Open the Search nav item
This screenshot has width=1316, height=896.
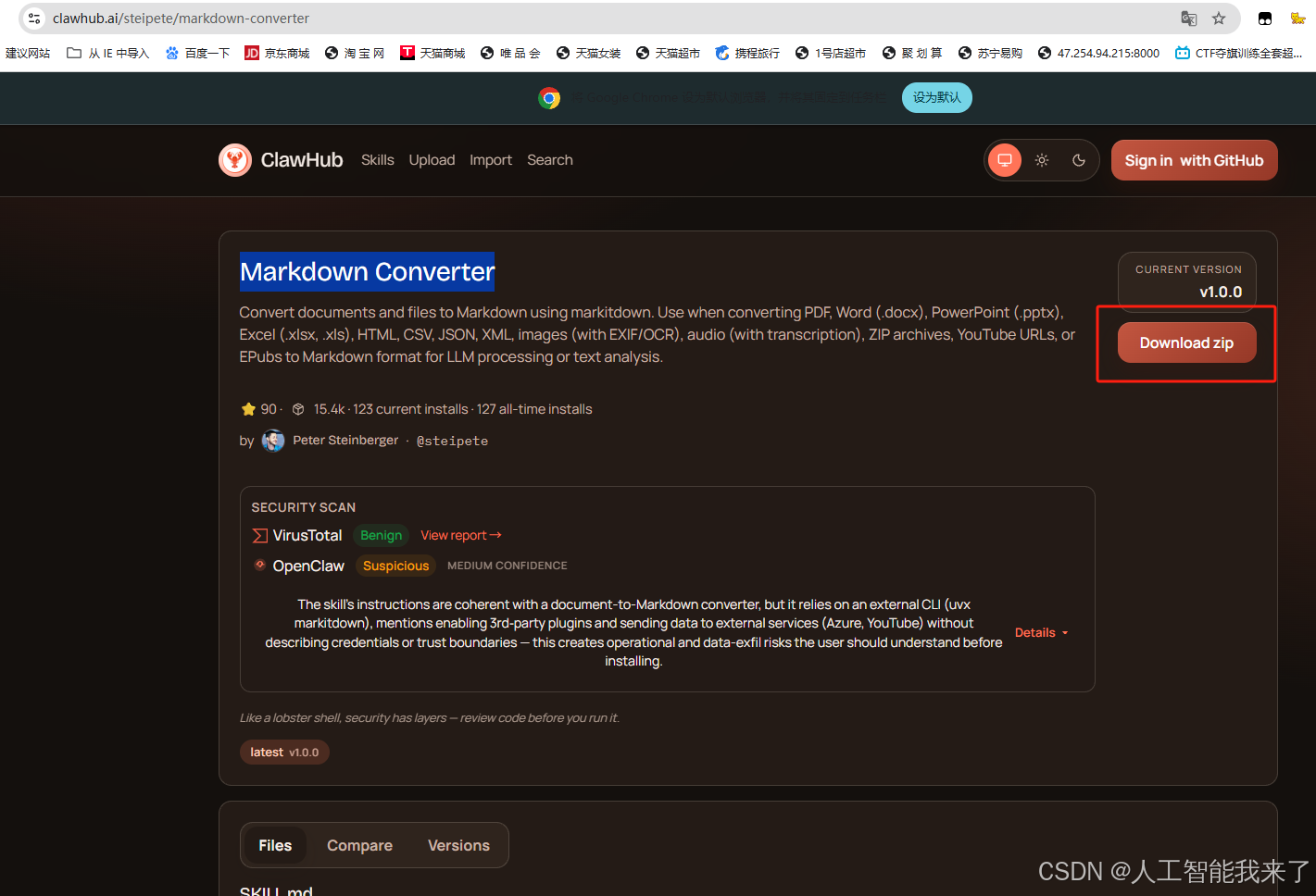[550, 160]
